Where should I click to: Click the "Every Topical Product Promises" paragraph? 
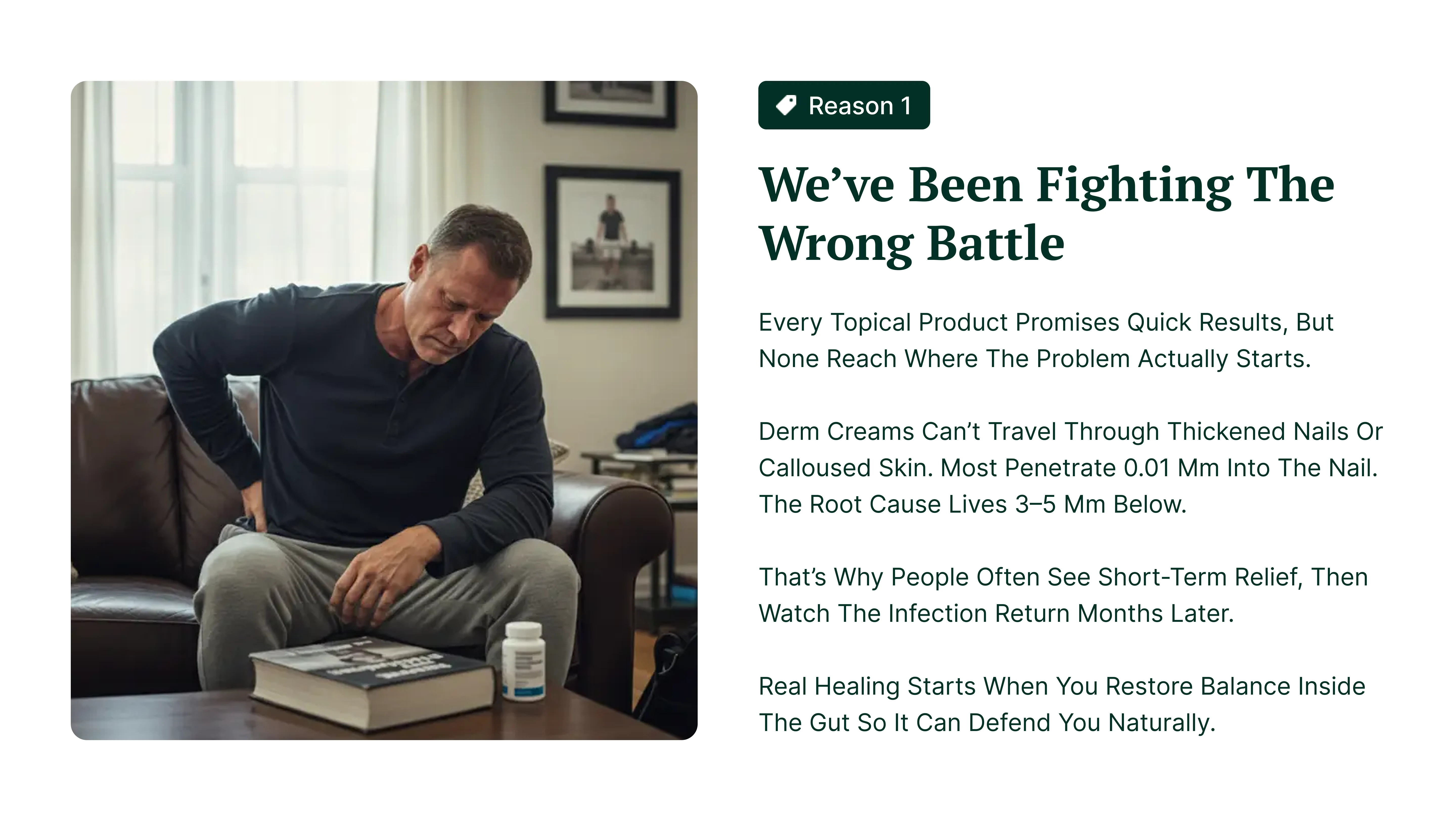(x=1046, y=340)
